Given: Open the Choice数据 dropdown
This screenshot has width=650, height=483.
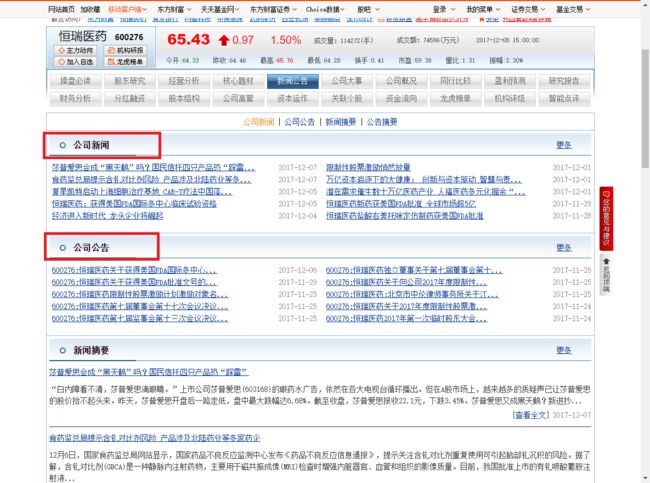Looking at the screenshot, I should [325, 9].
